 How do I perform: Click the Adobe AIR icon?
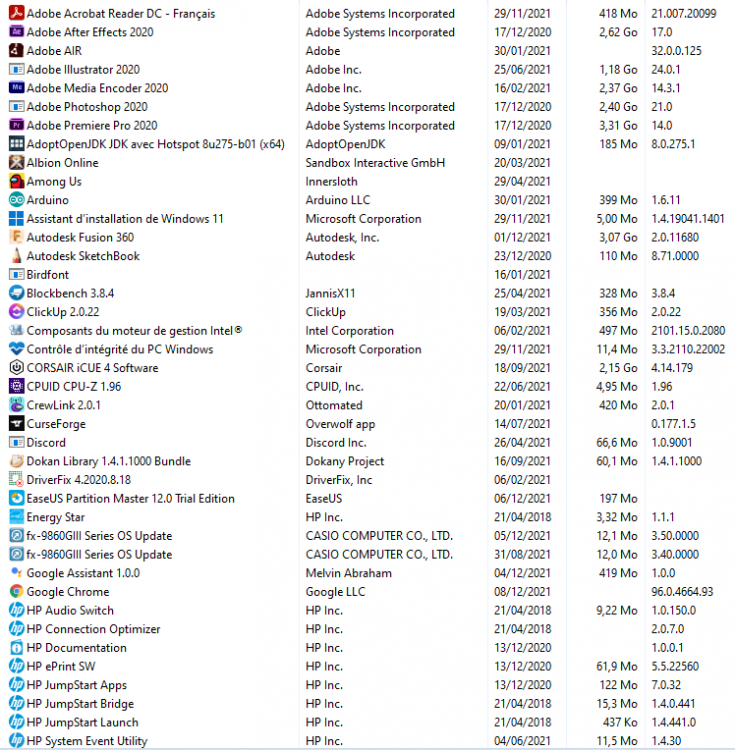(x=16, y=50)
